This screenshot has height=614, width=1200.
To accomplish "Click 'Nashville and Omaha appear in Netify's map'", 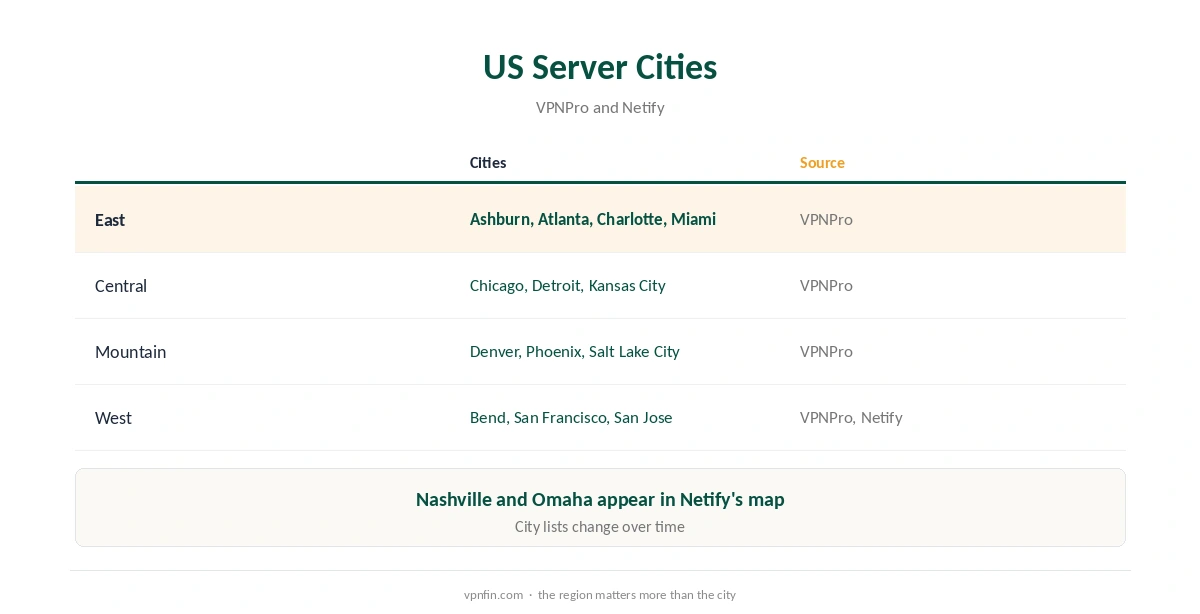I will [x=600, y=499].
